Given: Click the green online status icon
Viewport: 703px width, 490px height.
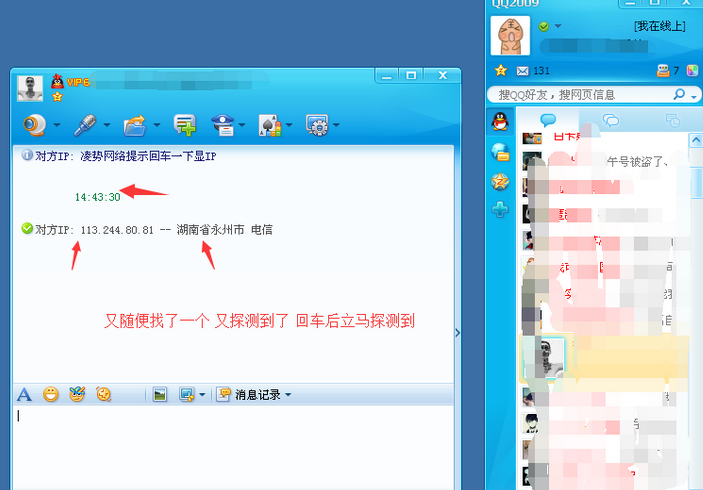Looking at the screenshot, I should [x=544, y=26].
